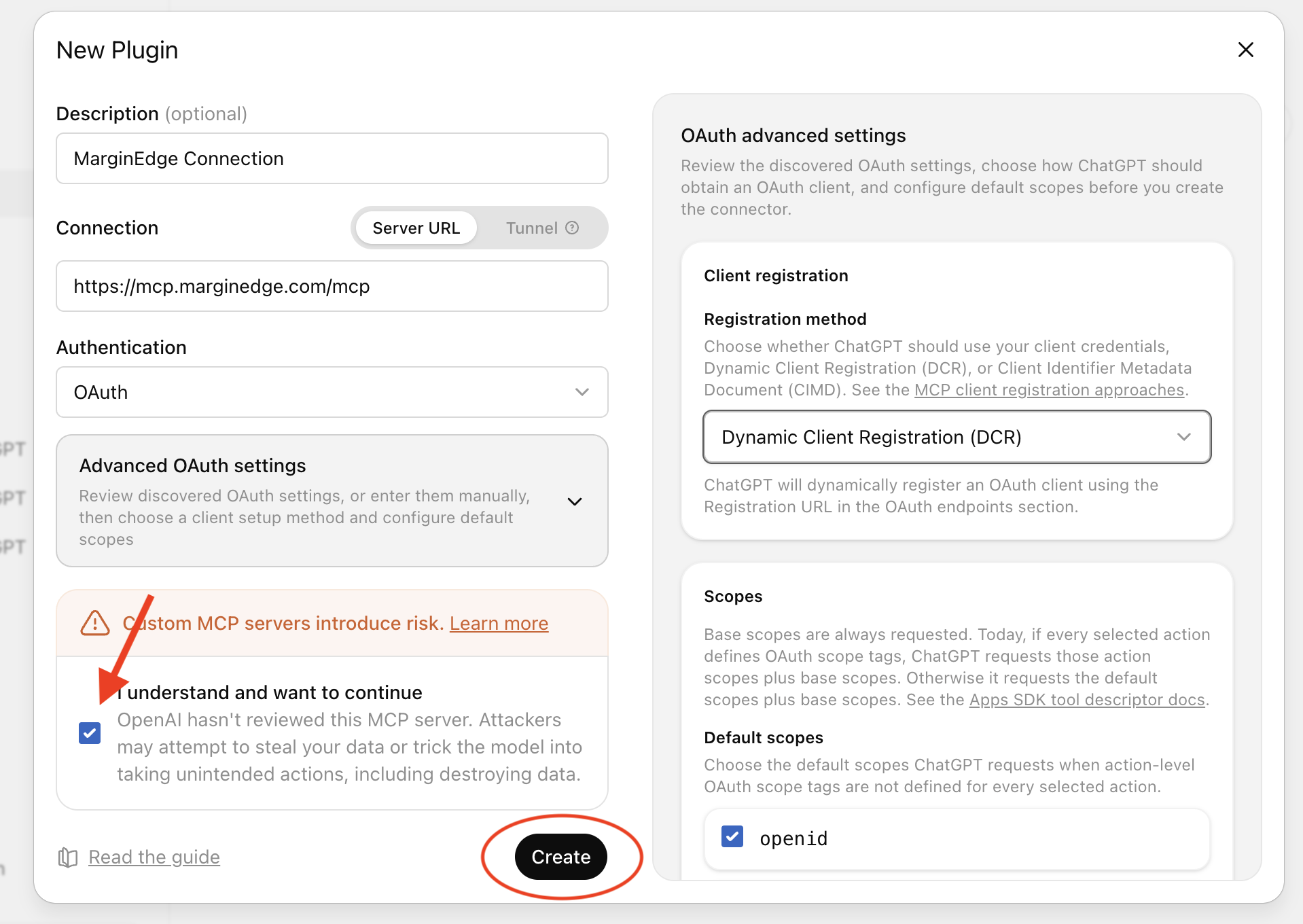Toggle the openid scope checkbox
The height and width of the screenshot is (924, 1303).
click(732, 836)
